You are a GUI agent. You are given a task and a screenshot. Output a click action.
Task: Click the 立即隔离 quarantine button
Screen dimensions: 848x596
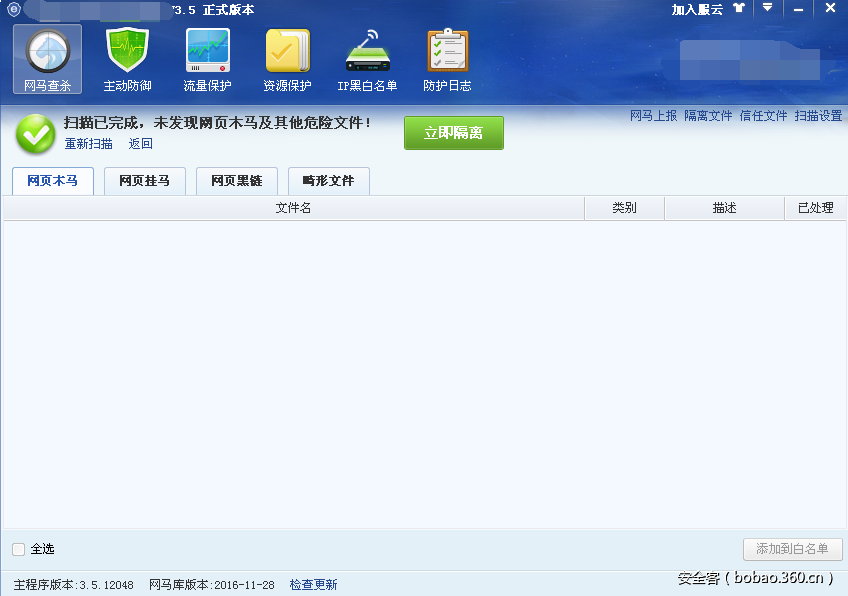tap(453, 132)
